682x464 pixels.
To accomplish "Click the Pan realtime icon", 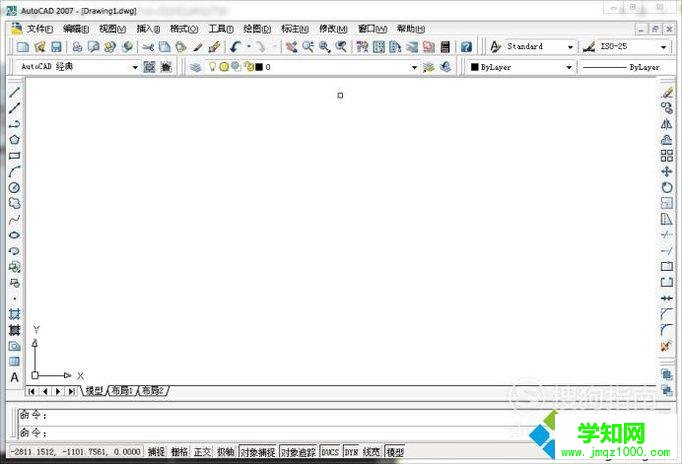I will 291,47.
